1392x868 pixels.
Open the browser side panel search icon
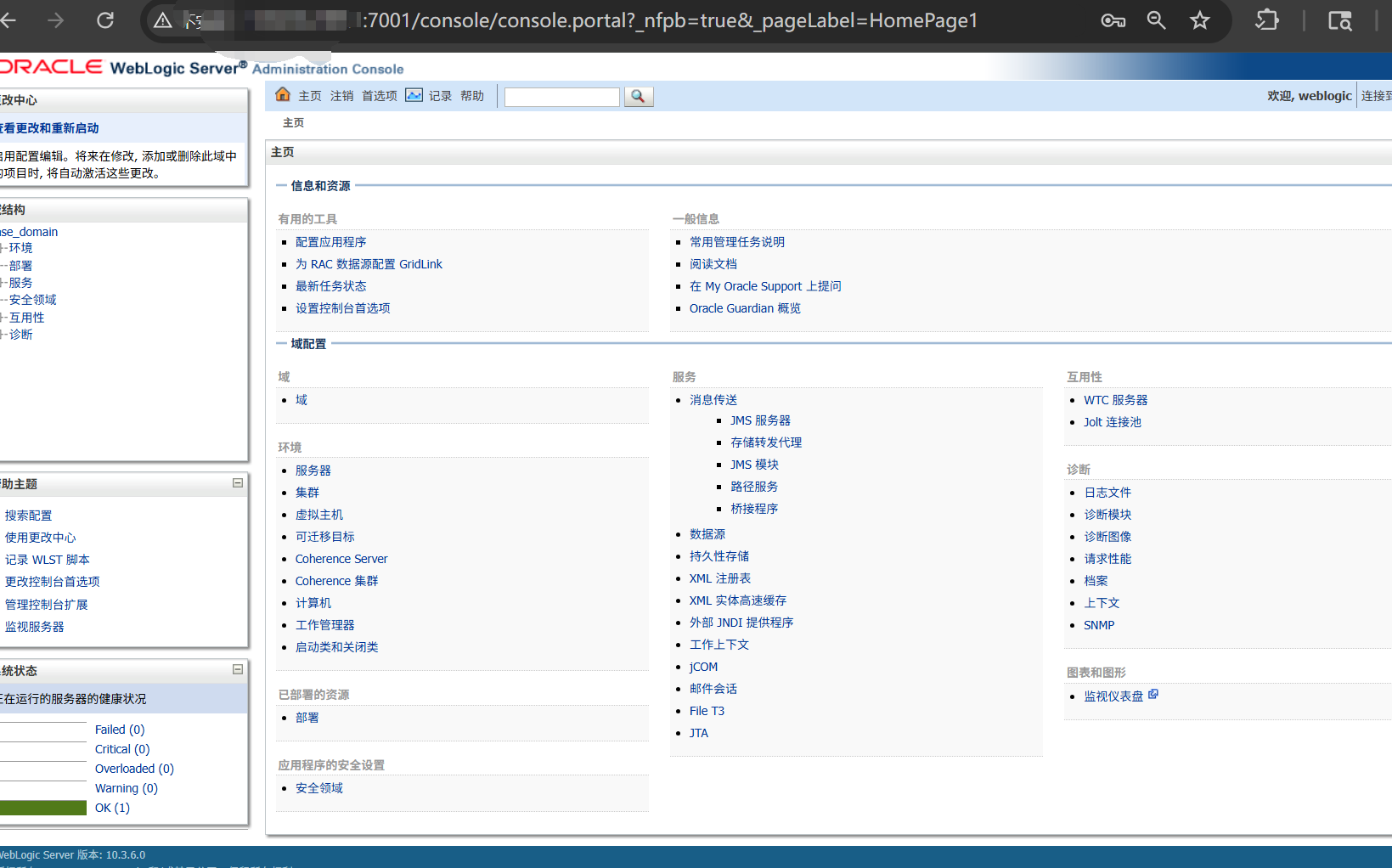click(x=1339, y=20)
